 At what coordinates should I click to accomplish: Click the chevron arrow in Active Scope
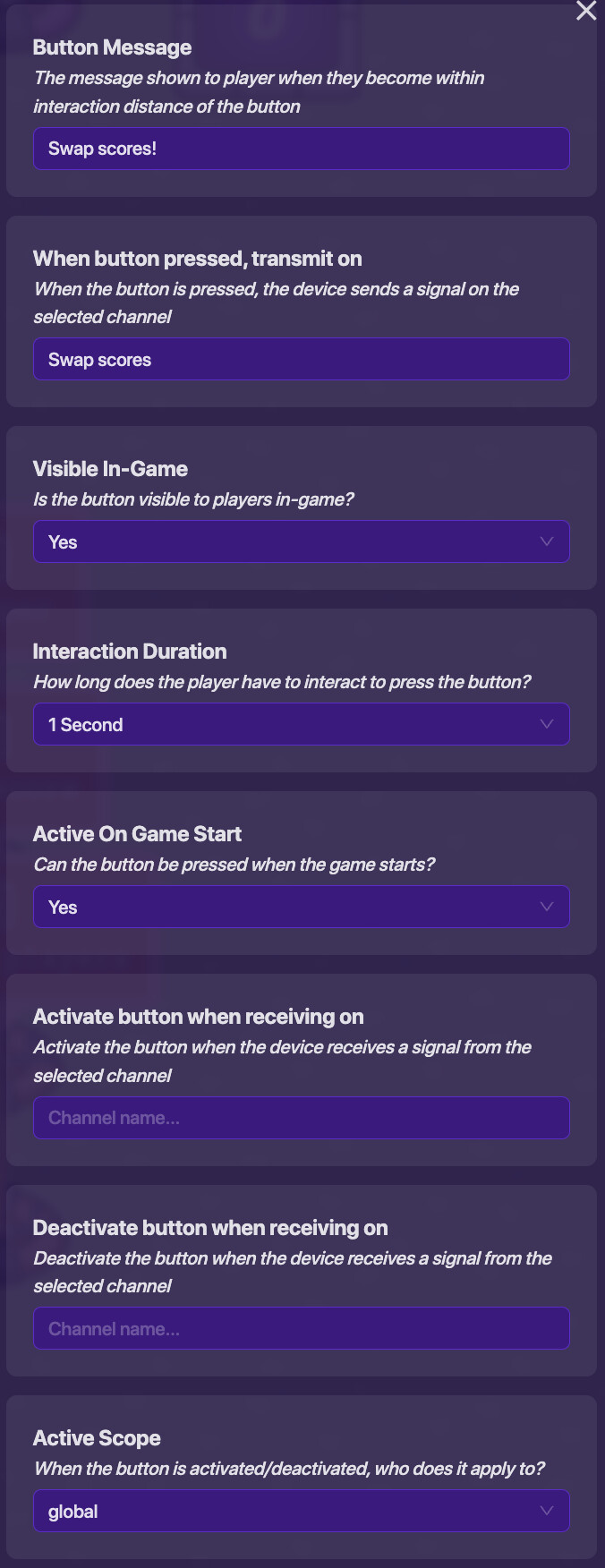coord(547,1511)
